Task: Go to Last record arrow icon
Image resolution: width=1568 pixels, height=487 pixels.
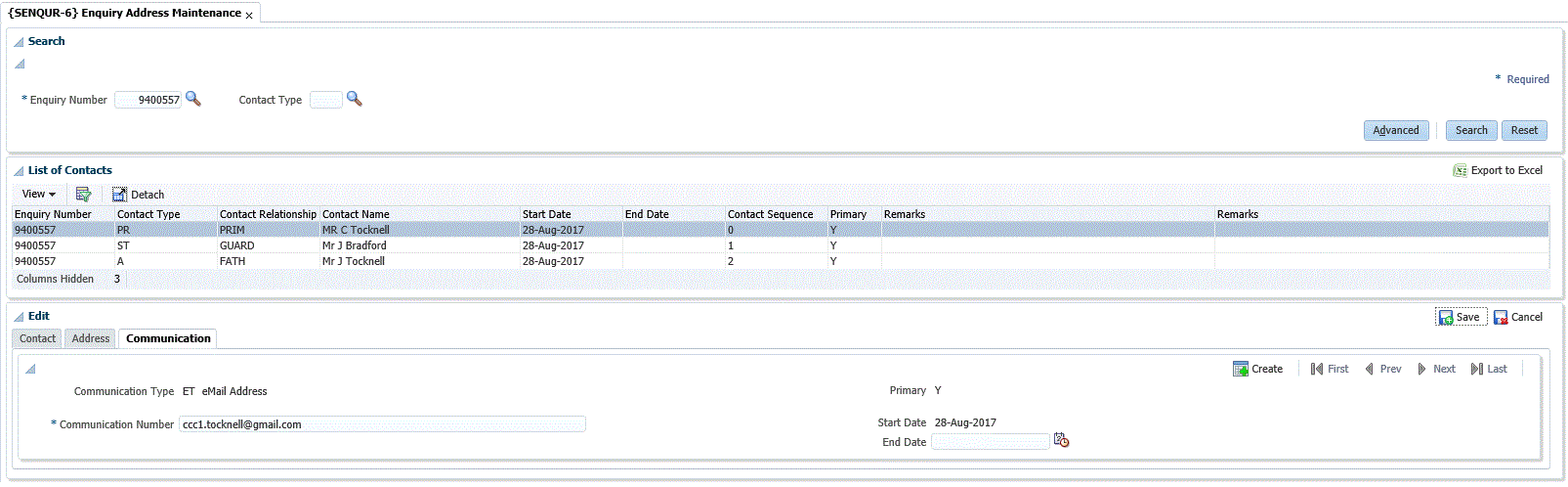Action: tap(1477, 369)
